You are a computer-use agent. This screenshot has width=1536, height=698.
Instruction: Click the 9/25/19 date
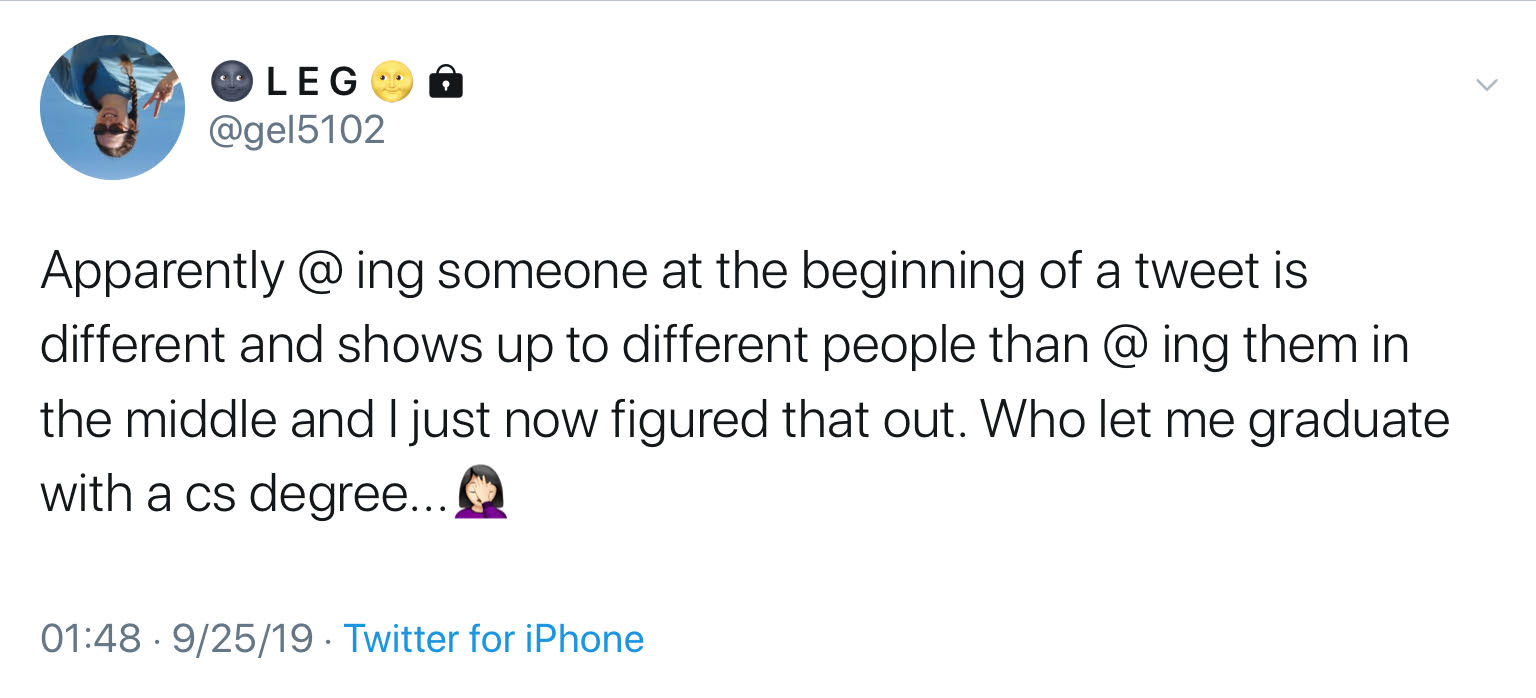click(x=243, y=639)
